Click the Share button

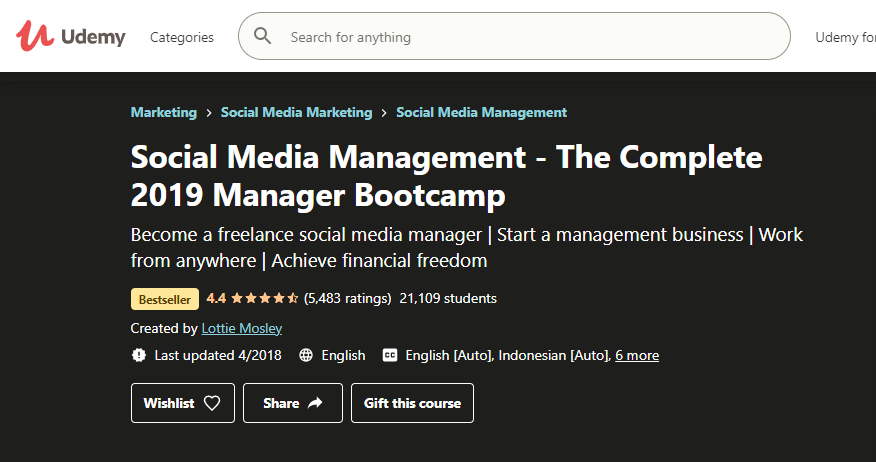(293, 403)
